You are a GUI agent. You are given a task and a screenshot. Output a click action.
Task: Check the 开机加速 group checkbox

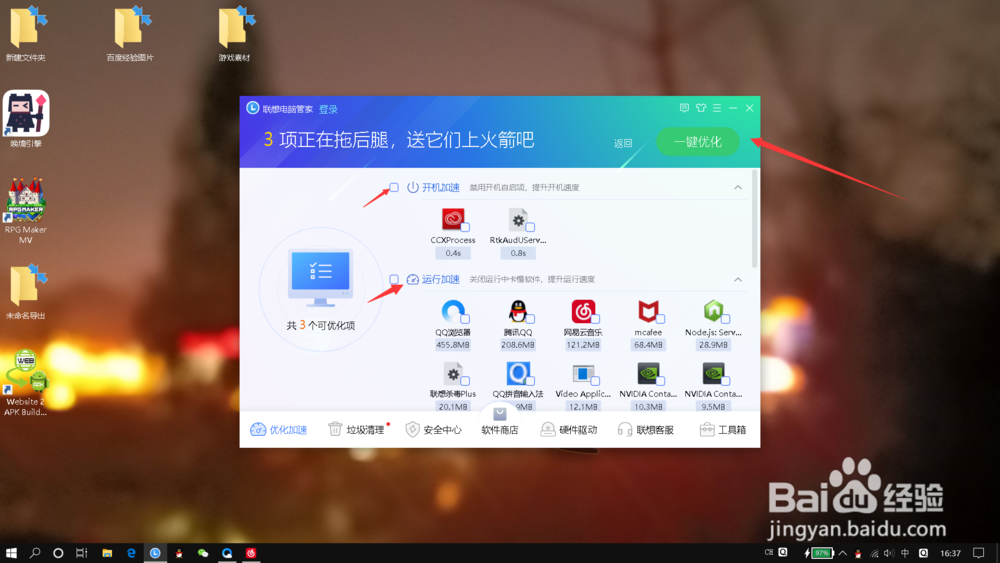tap(394, 187)
